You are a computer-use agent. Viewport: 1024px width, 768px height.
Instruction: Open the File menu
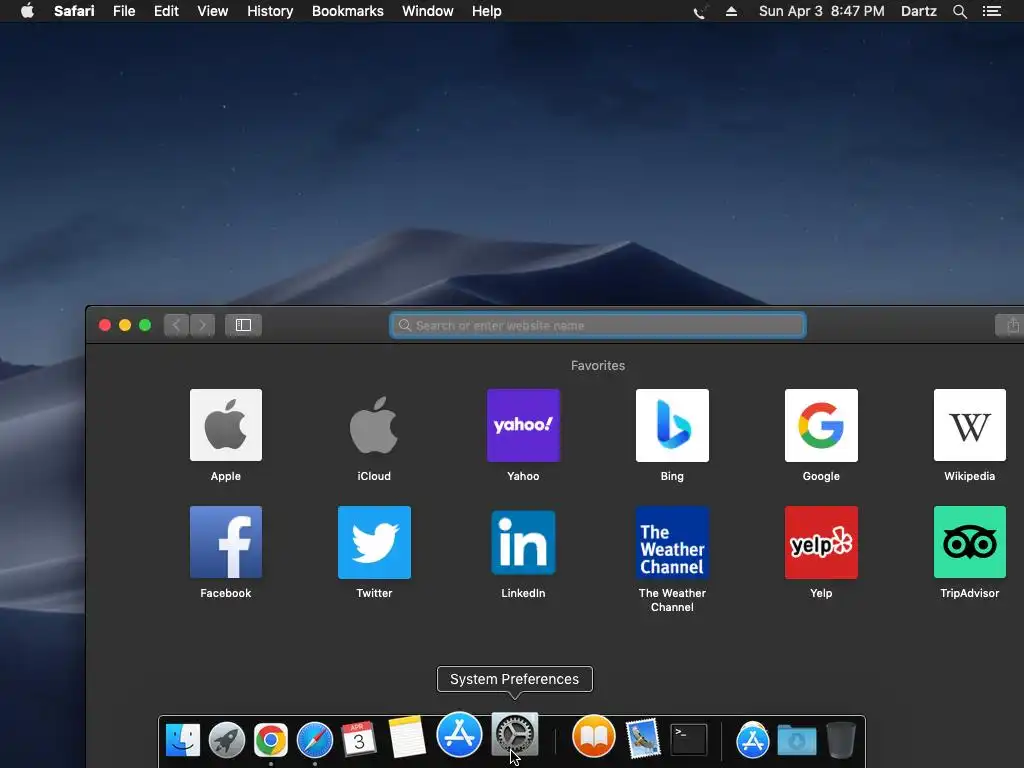(x=124, y=11)
